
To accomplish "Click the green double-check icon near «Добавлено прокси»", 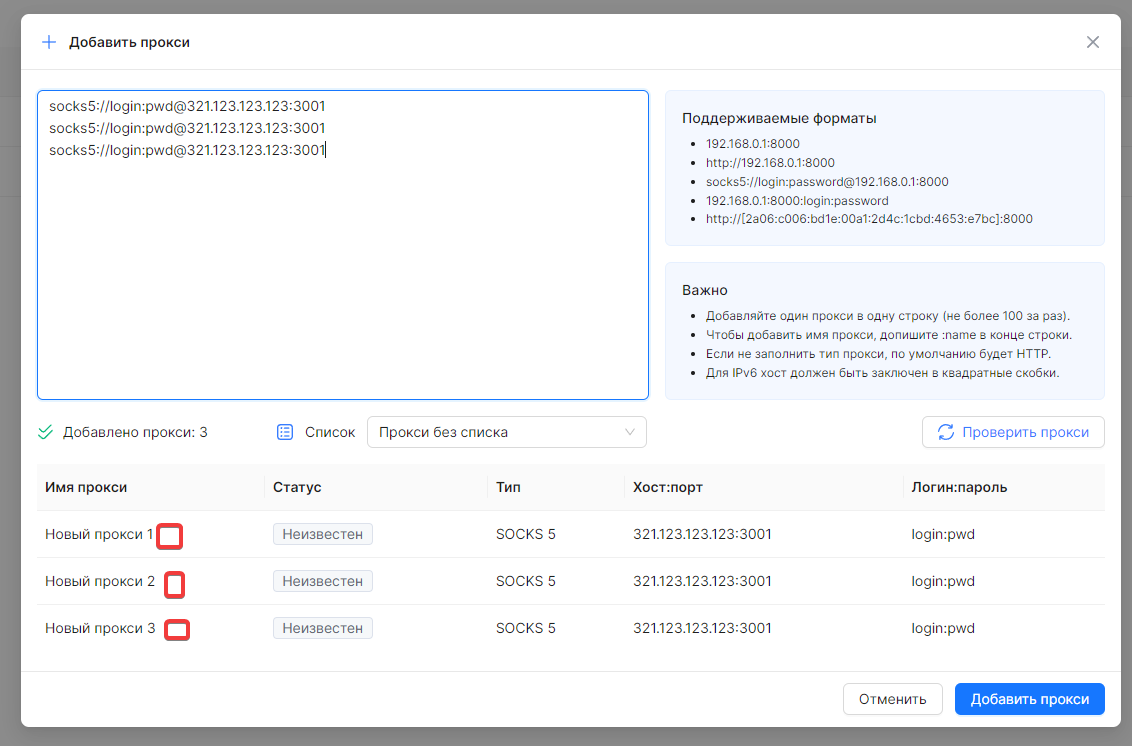I will click(x=45, y=432).
